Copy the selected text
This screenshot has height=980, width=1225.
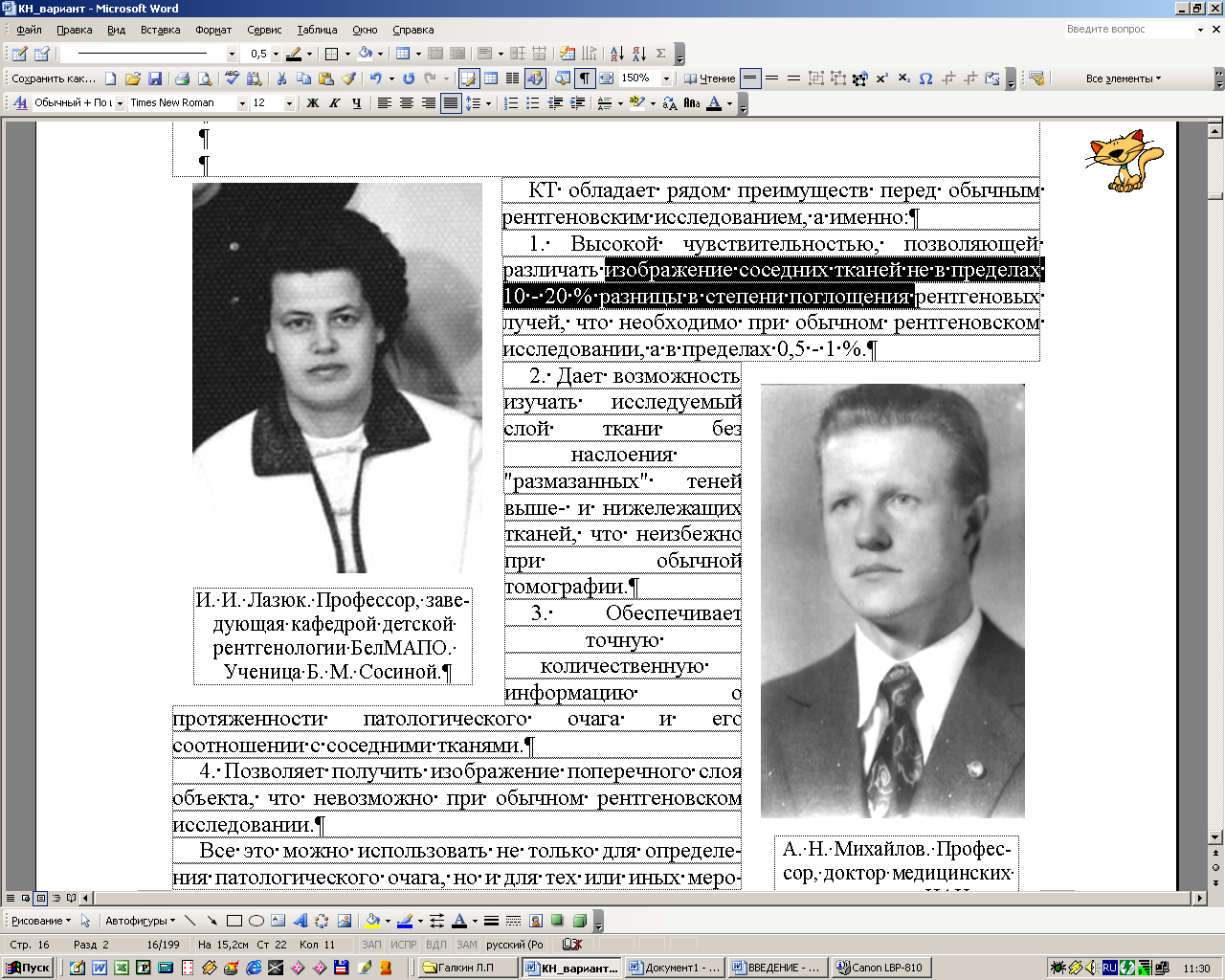[304, 78]
